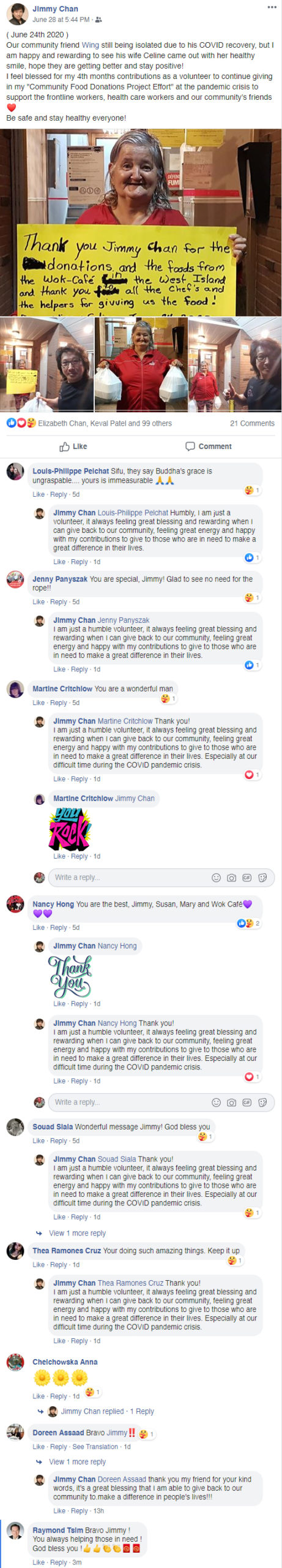Open the main photo of woman holding yellow sign
This screenshot has height=1568, width=282.
(x=141, y=222)
